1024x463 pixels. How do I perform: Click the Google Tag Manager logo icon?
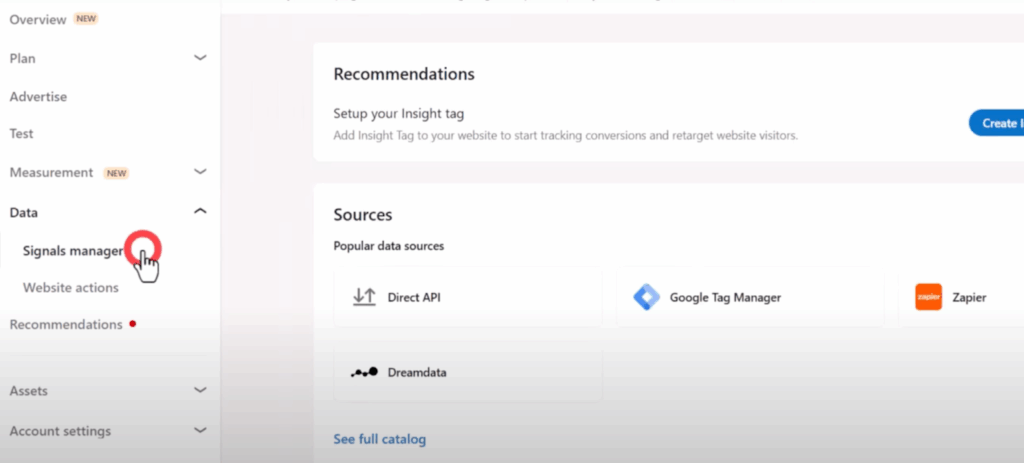(x=646, y=297)
